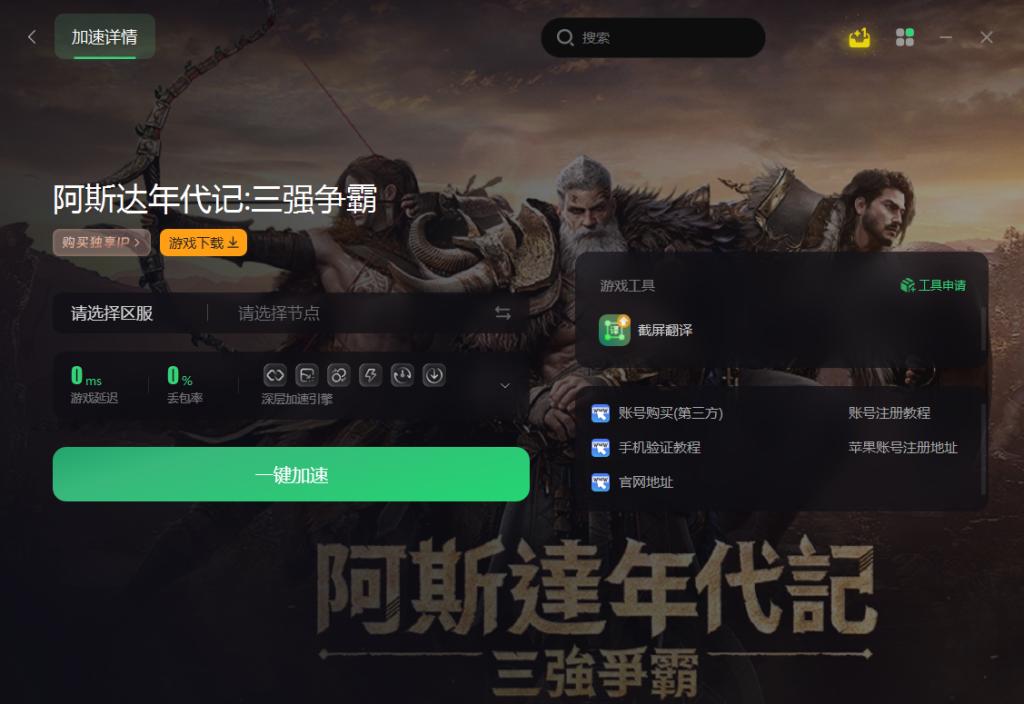Click the linked-chain engine icon
The height and width of the screenshot is (704, 1024).
click(x=275, y=376)
